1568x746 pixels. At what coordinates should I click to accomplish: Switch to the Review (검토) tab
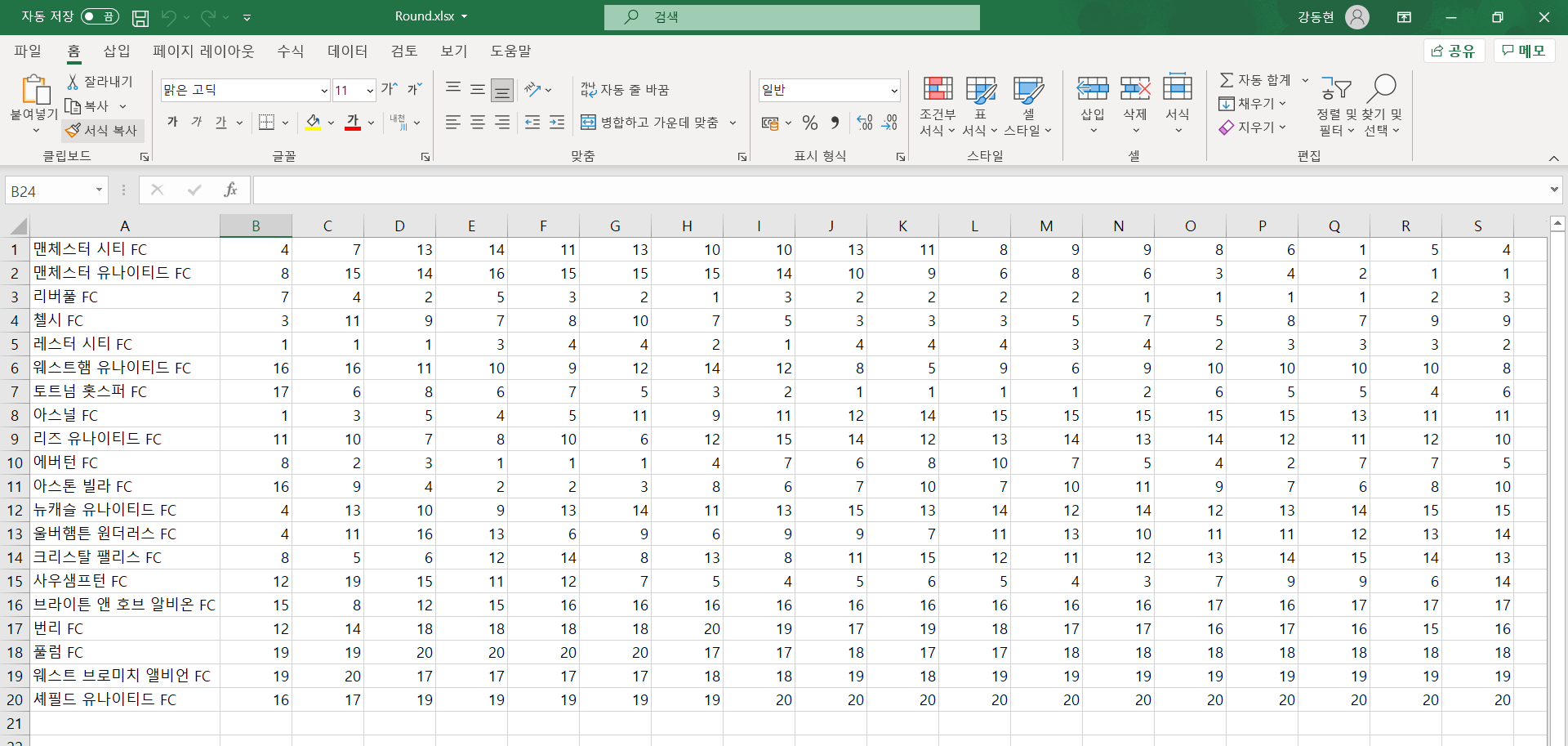click(x=403, y=51)
